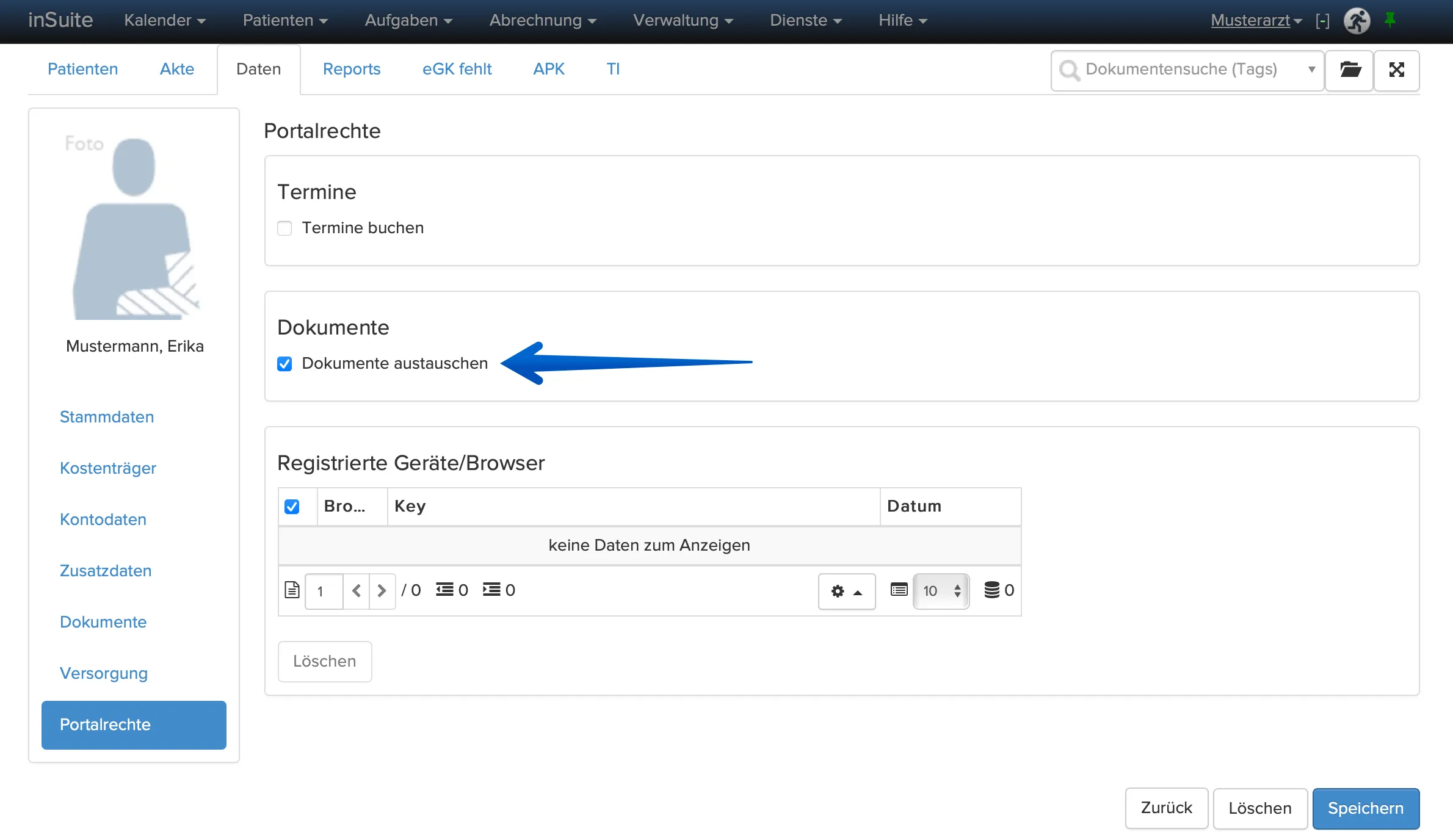1453x840 pixels.
Task: Click the patient photo placeholder
Action: click(134, 226)
